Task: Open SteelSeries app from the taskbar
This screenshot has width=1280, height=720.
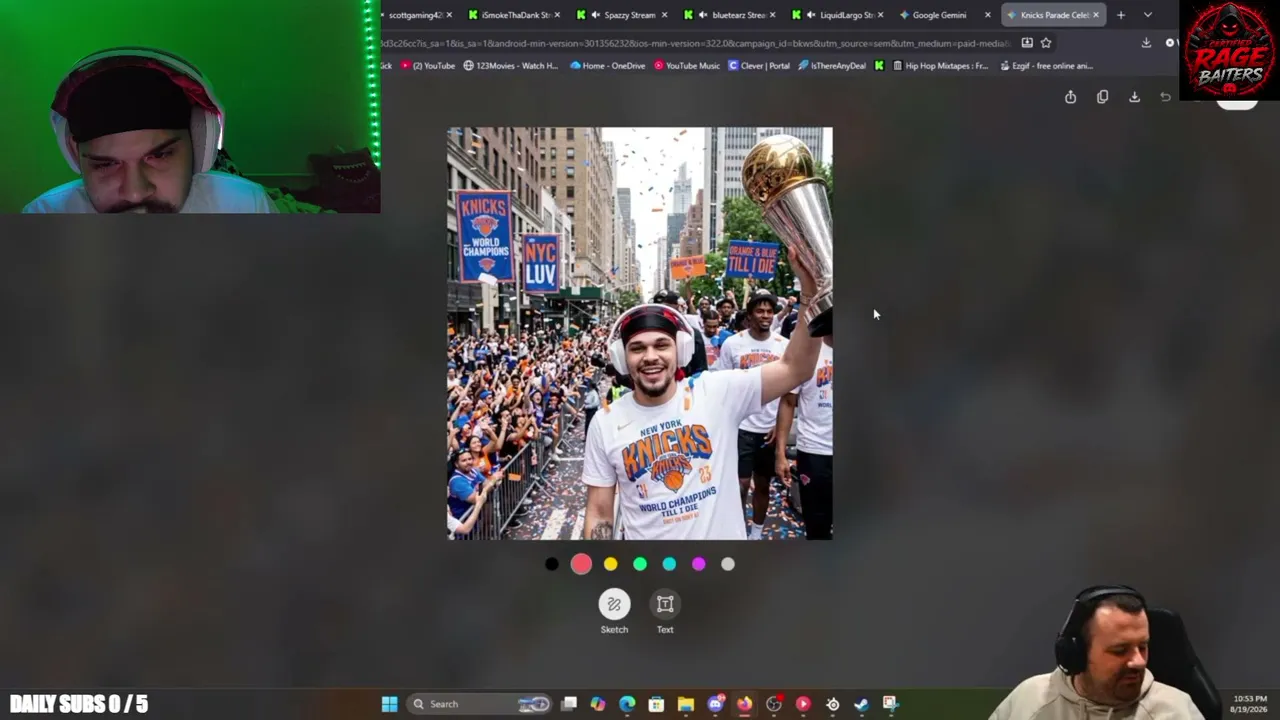Action: click(x=832, y=704)
